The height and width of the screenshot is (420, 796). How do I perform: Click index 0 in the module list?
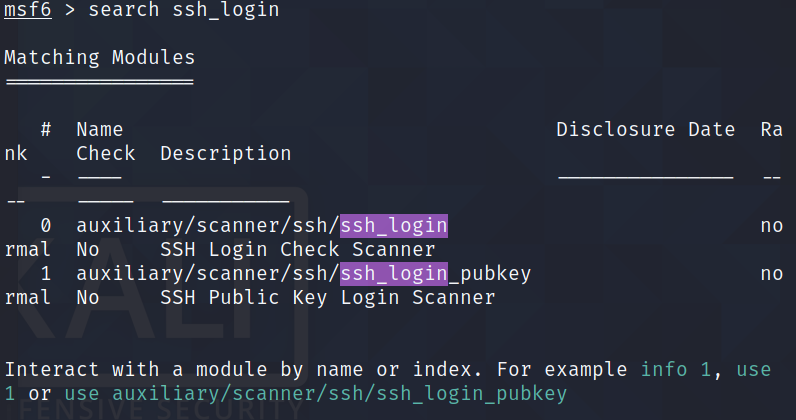(46, 226)
